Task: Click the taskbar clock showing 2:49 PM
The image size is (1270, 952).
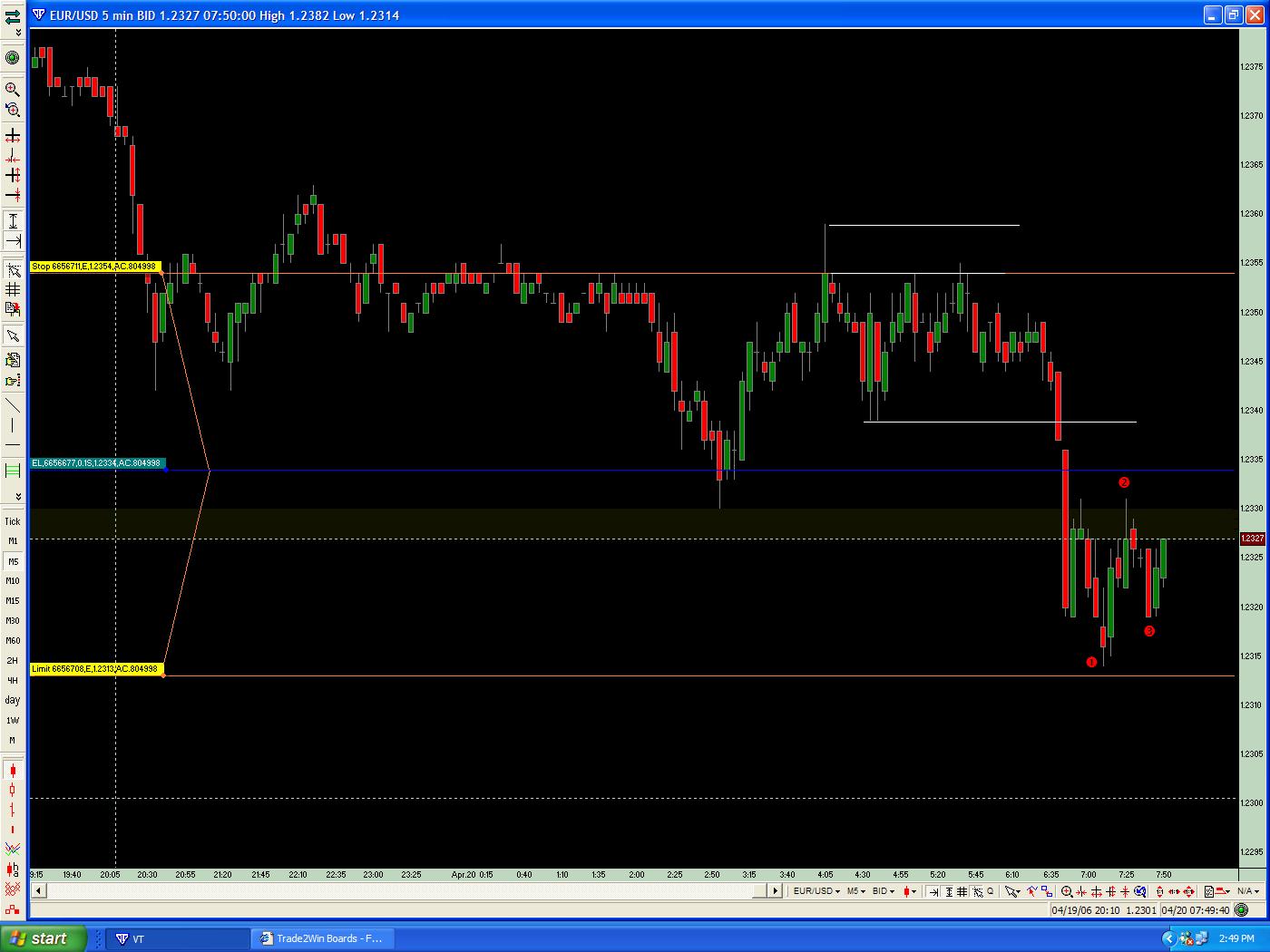Action: (x=1236, y=938)
